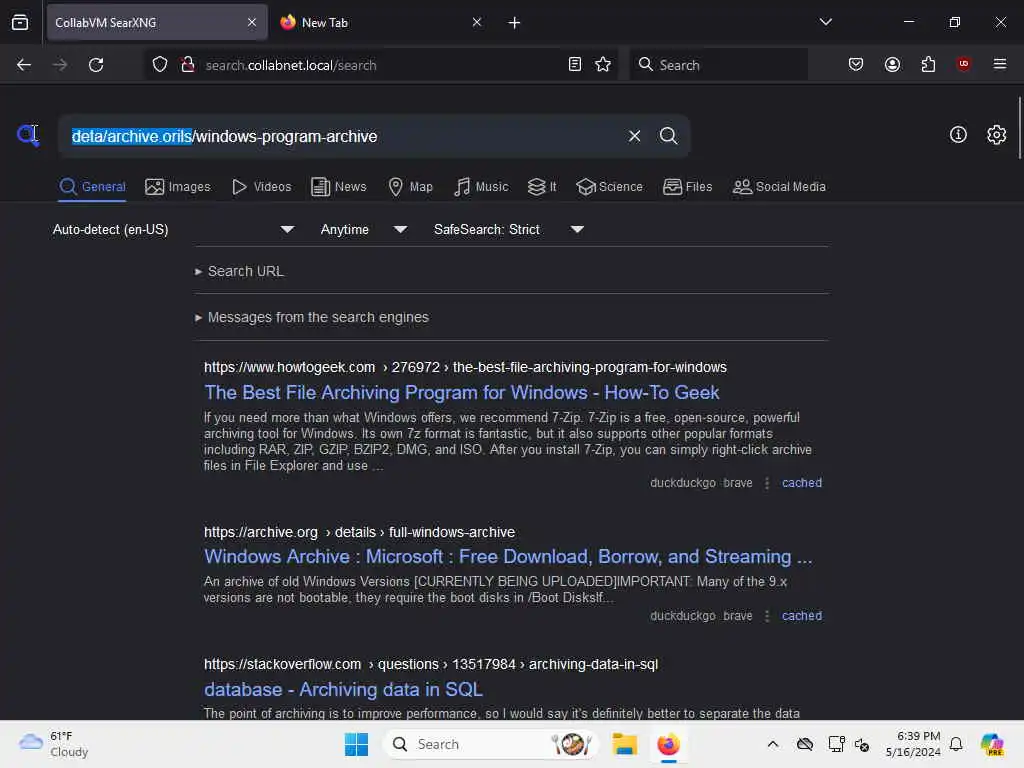Reload the current page
Screen dimensions: 1024x768
click(96, 65)
